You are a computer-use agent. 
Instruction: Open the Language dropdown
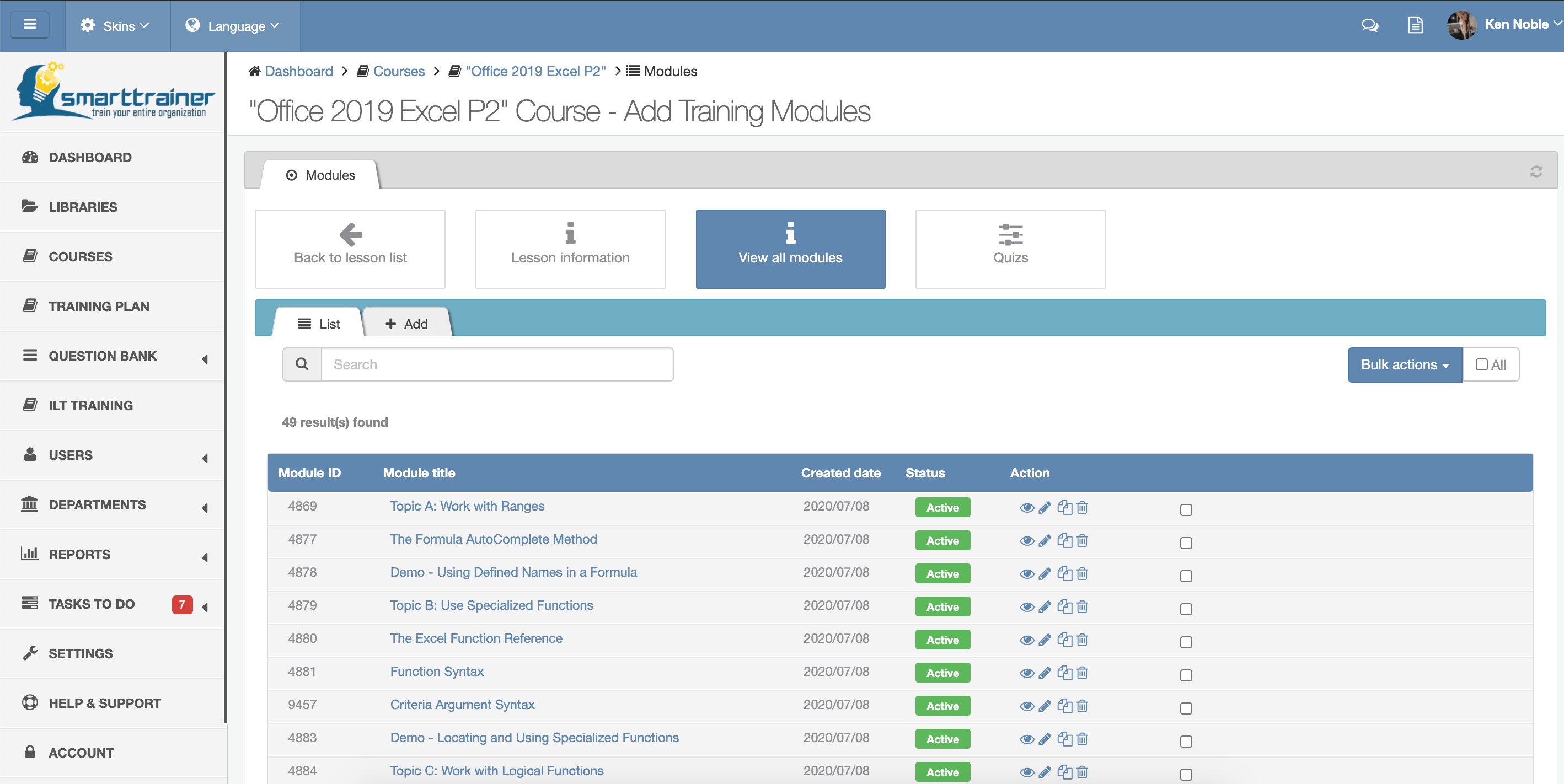tap(234, 26)
